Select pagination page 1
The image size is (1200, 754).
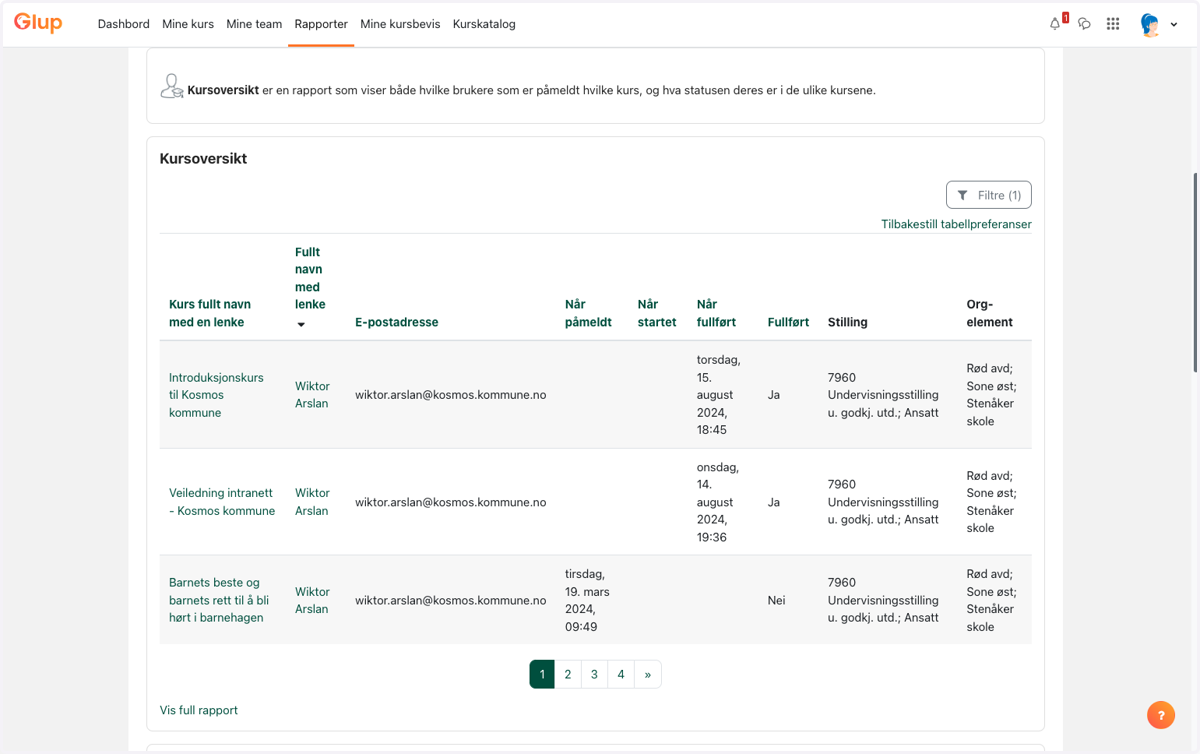tap(542, 674)
